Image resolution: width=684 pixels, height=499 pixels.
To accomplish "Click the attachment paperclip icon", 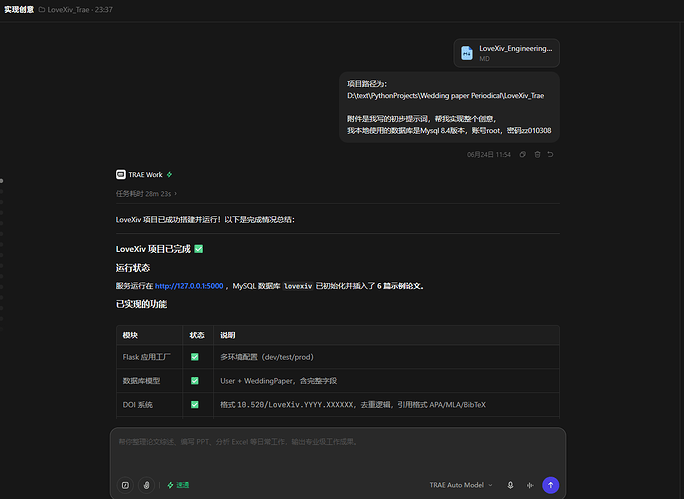I will click(x=146, y=485).
